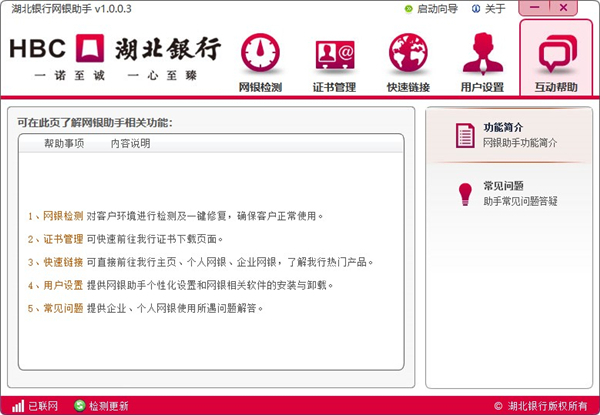600x415 pixels.
Task: Open the 关于 about link
Action: (495, 8)
